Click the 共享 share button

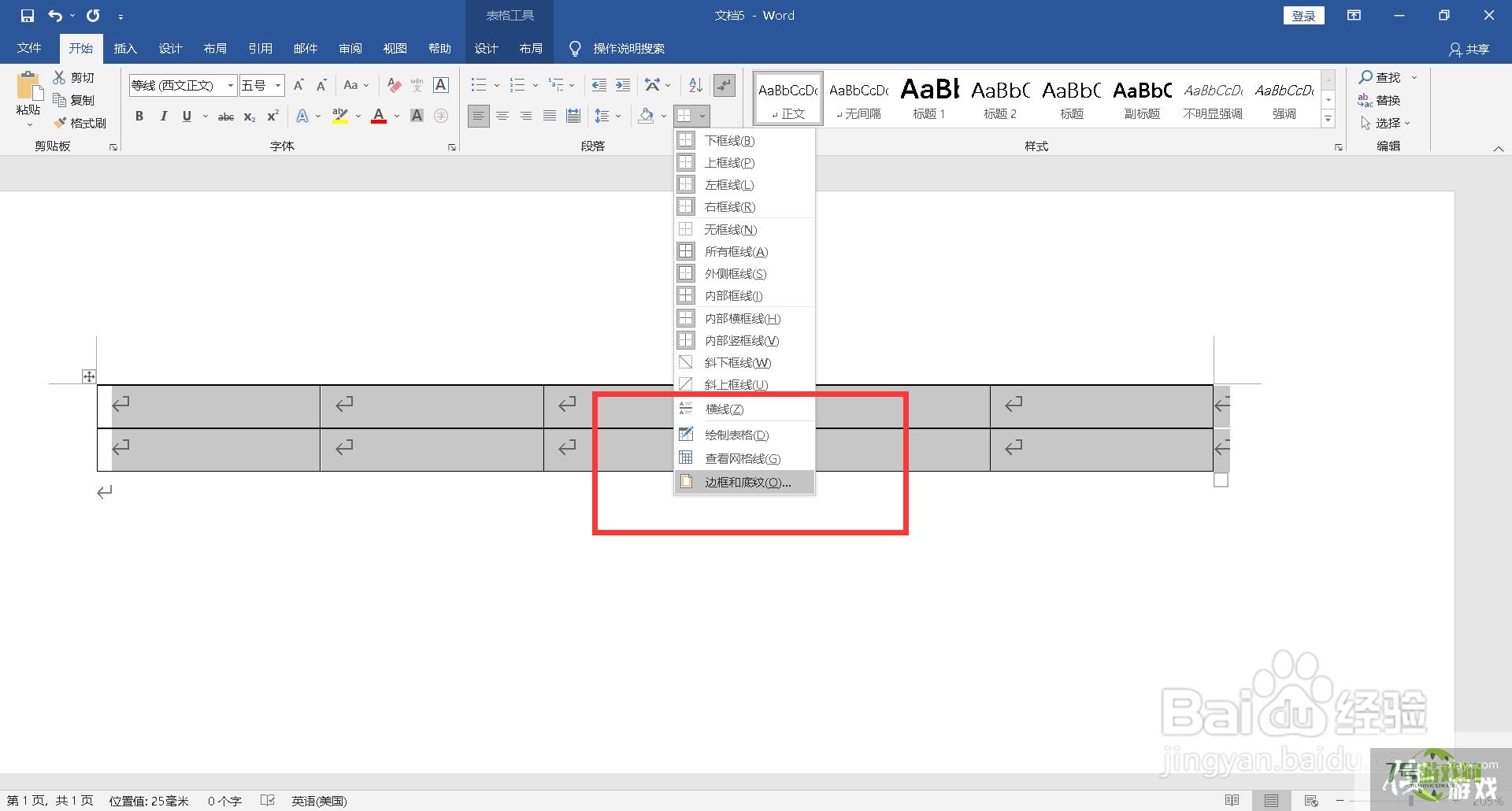[1469, 49]
